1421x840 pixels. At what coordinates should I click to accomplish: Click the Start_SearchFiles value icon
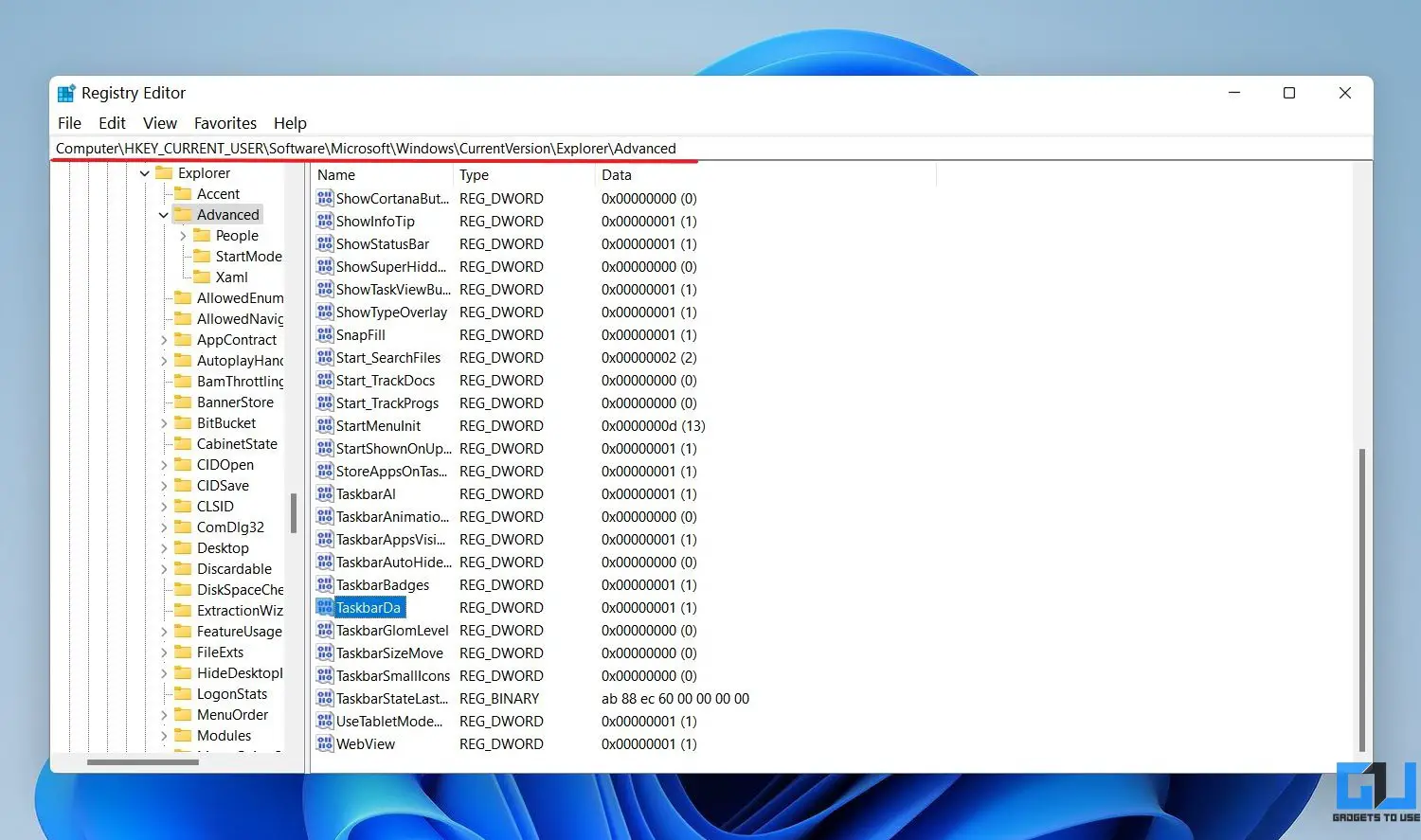point(325,357)
